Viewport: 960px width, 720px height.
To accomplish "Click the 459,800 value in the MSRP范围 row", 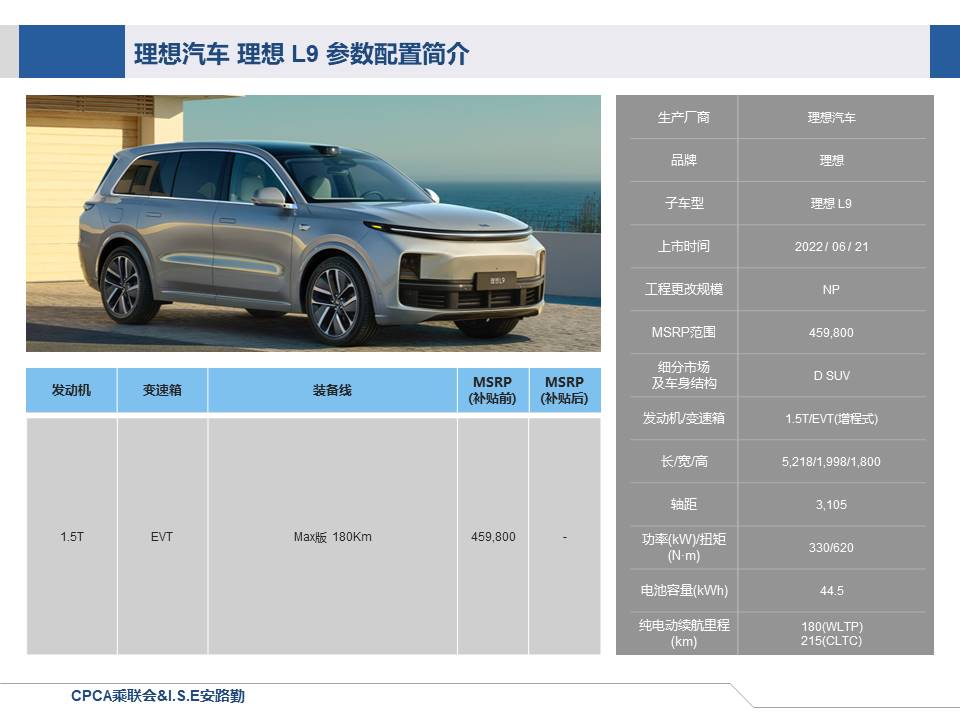I will [x=831, y=332].
